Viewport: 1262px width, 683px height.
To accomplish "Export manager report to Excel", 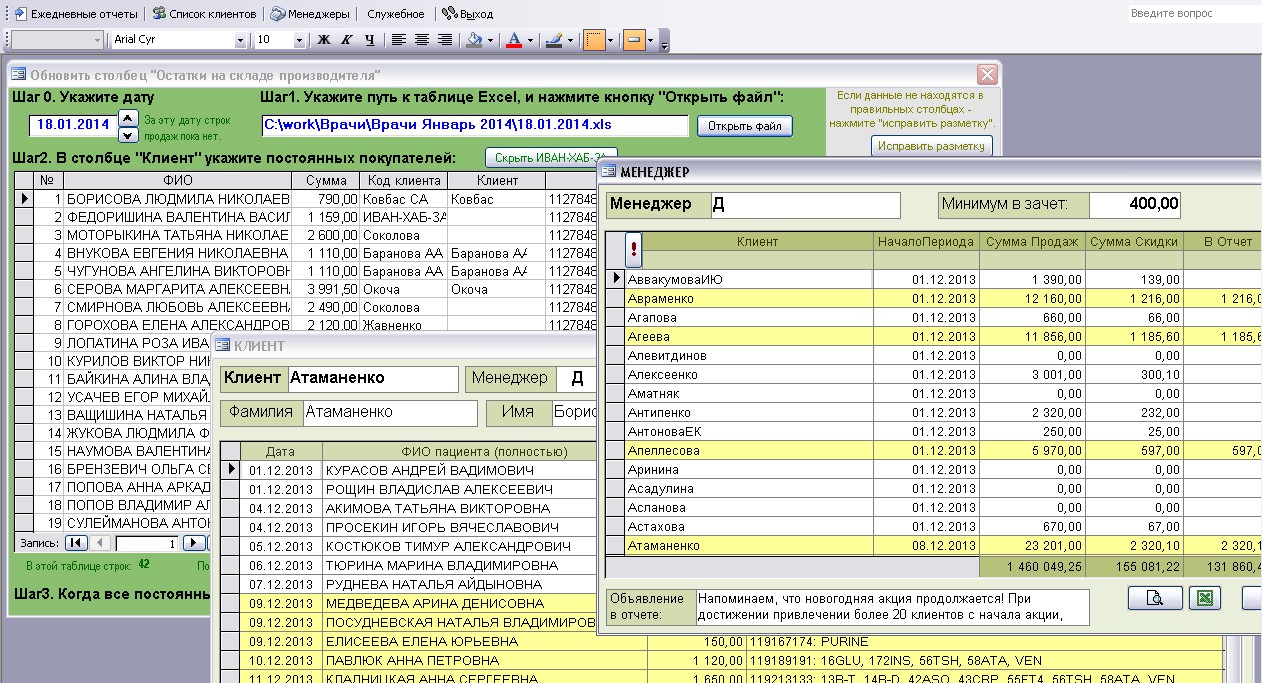I will point(1204,598).
